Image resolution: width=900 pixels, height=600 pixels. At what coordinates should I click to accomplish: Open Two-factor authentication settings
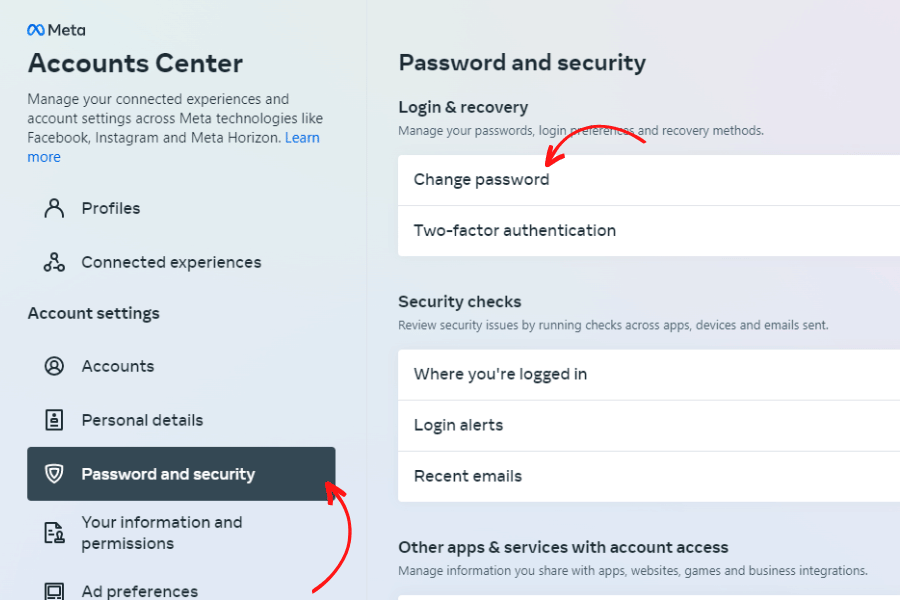click(x=514, y=230)
